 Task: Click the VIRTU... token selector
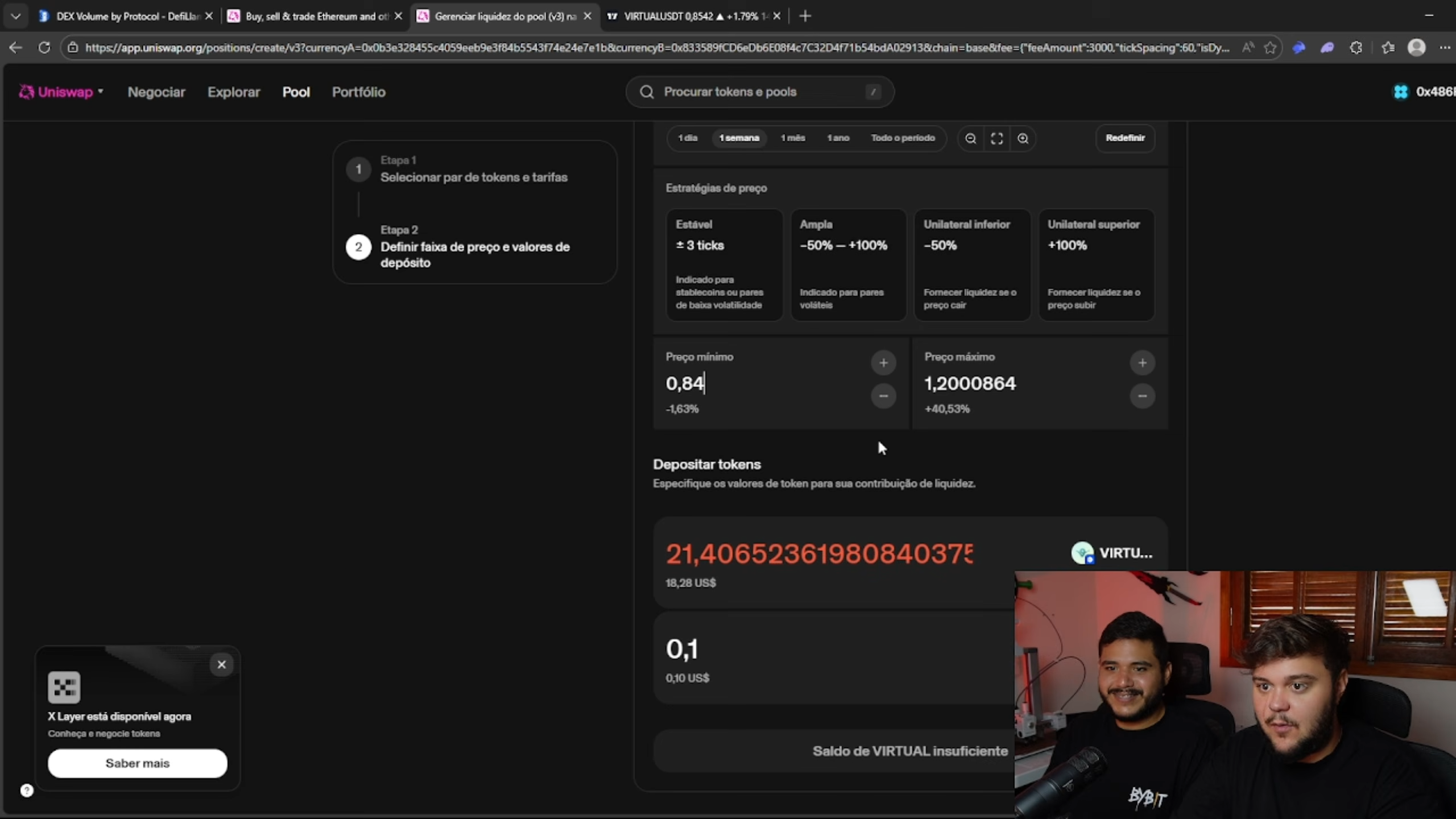pyautogui.click(x=1112, y=553)
